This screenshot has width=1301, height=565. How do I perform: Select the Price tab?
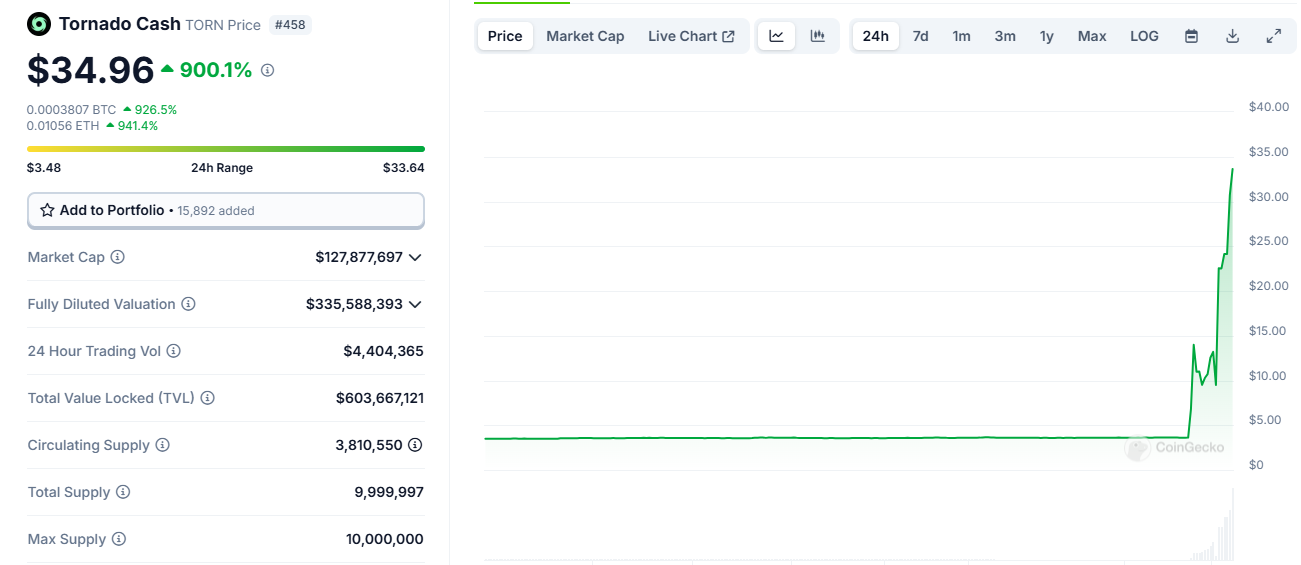505,36
